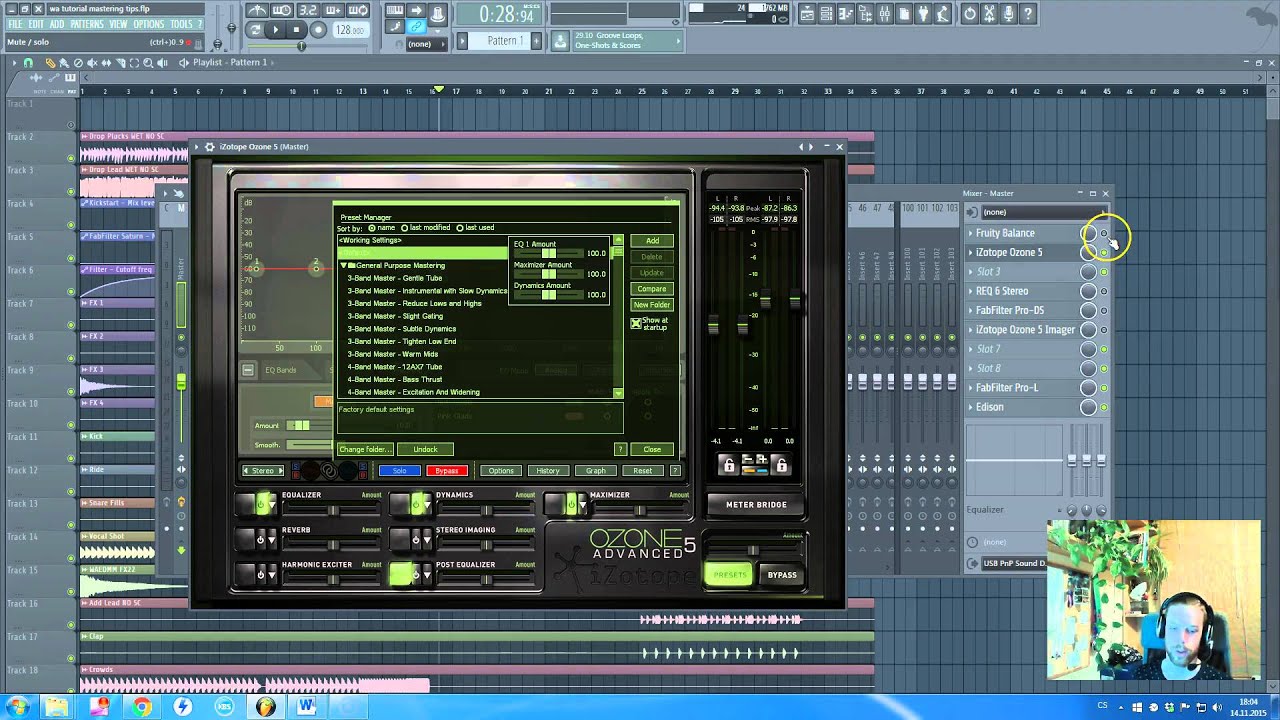Click the right padlock under Ozone meters
Image resolution: width=1280 pixels, height=720 pixels.
(x=782, y=465)
